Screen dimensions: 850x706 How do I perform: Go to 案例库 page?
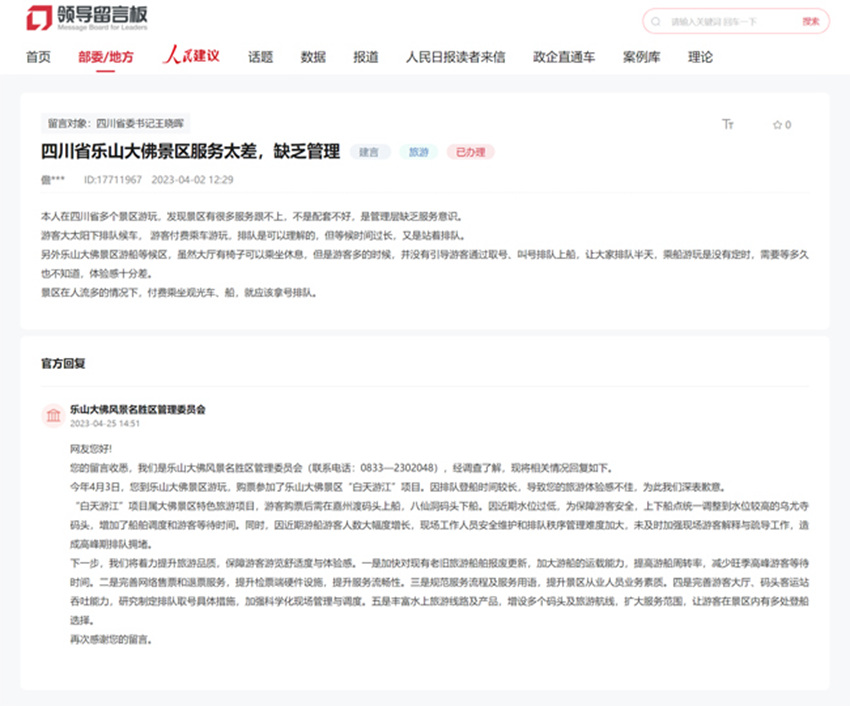coord(641,57)
